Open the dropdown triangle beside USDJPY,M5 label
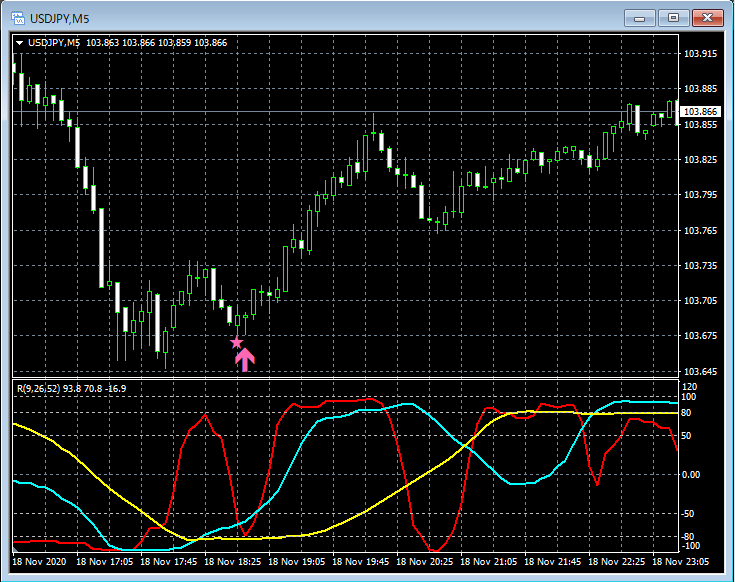 pyautogui.click(x=19, y=42)
